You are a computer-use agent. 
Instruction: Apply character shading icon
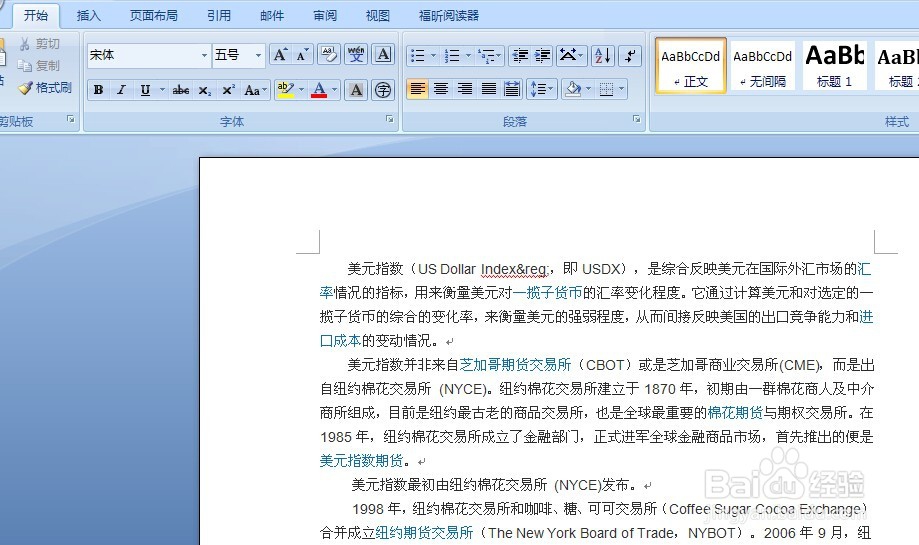click(x=356, y=90)
